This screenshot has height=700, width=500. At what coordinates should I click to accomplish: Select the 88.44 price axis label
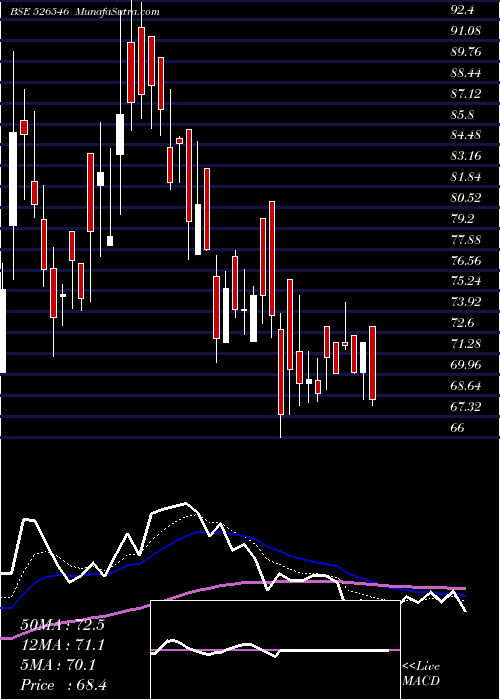(x=466, y=73)
